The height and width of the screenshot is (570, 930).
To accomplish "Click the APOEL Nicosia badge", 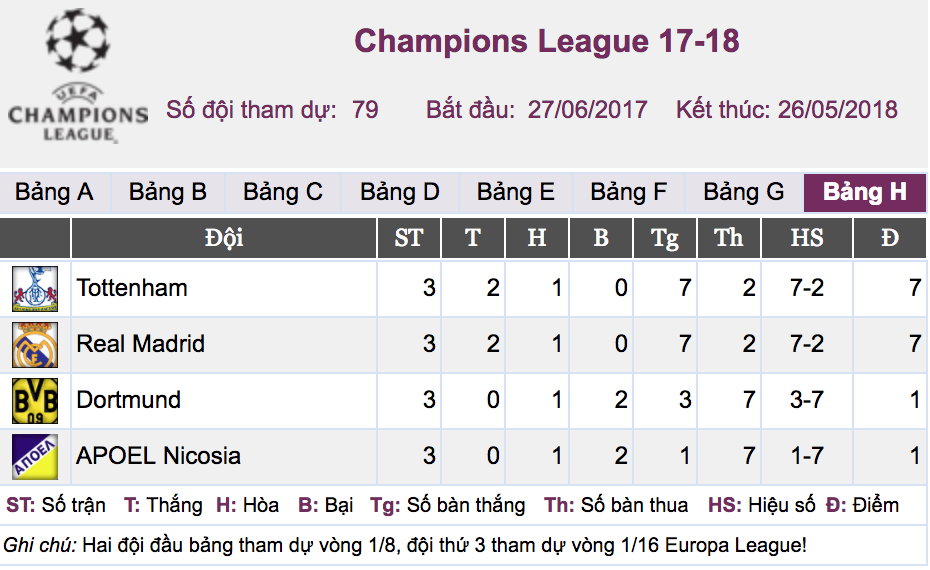I will pos(35,456).
